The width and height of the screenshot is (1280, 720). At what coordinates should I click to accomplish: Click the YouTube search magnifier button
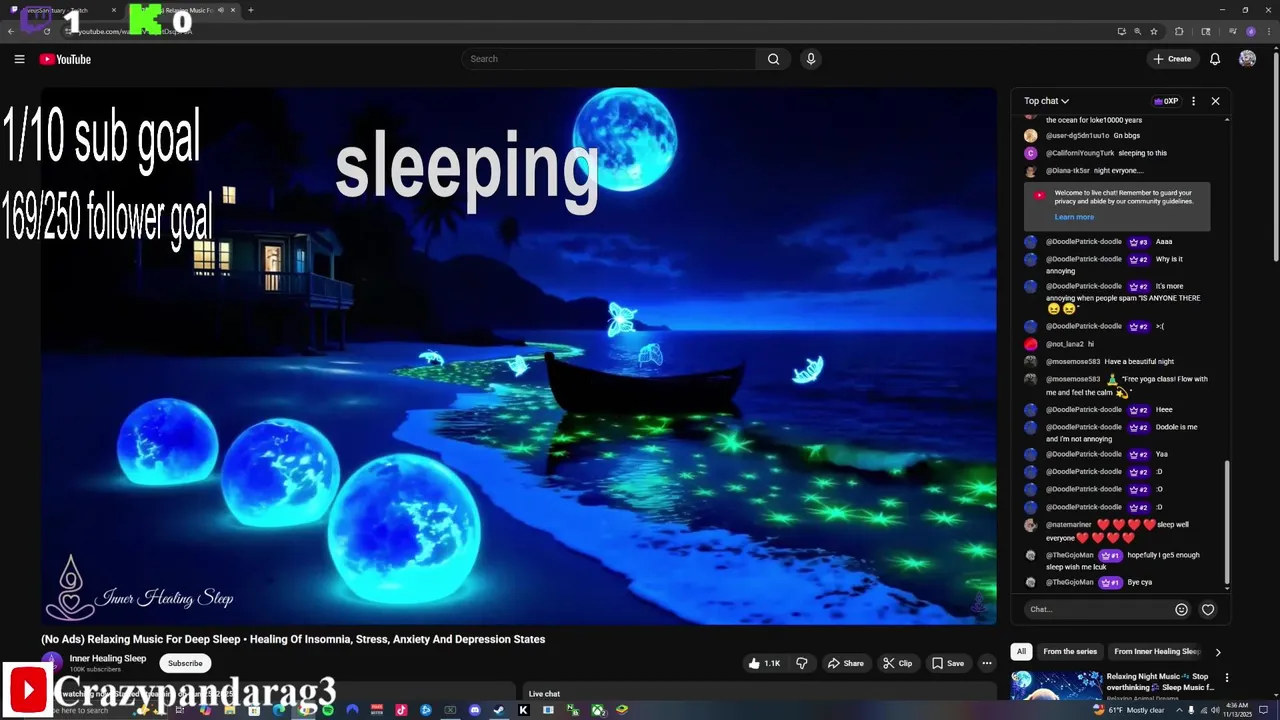tap(773, 59)
